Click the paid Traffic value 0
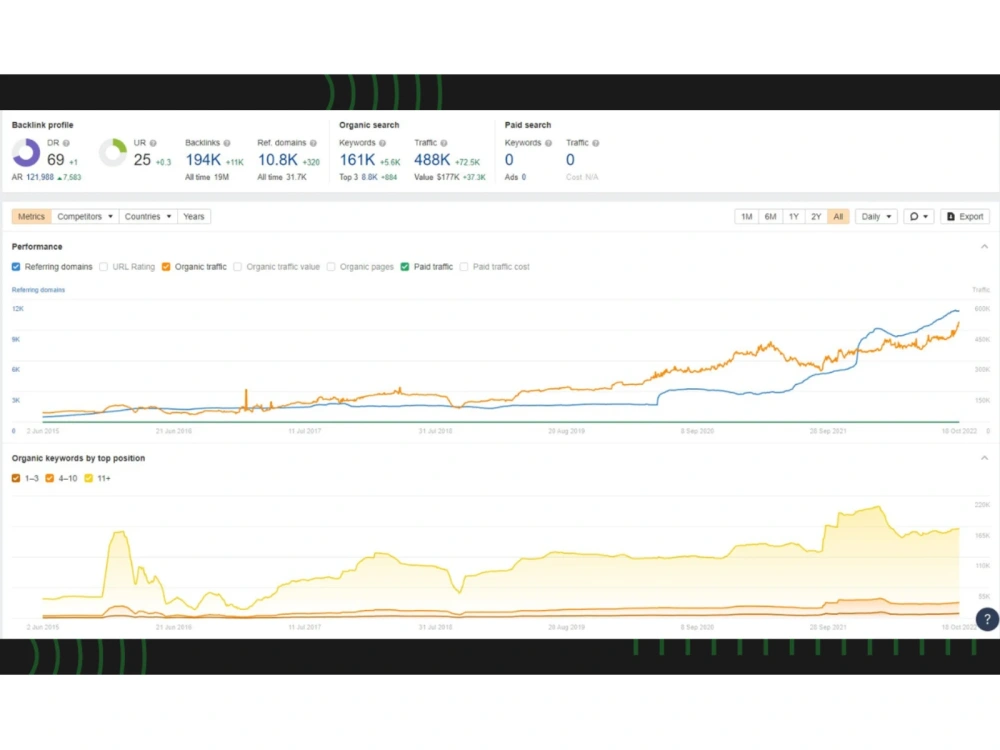 [570, 160]
